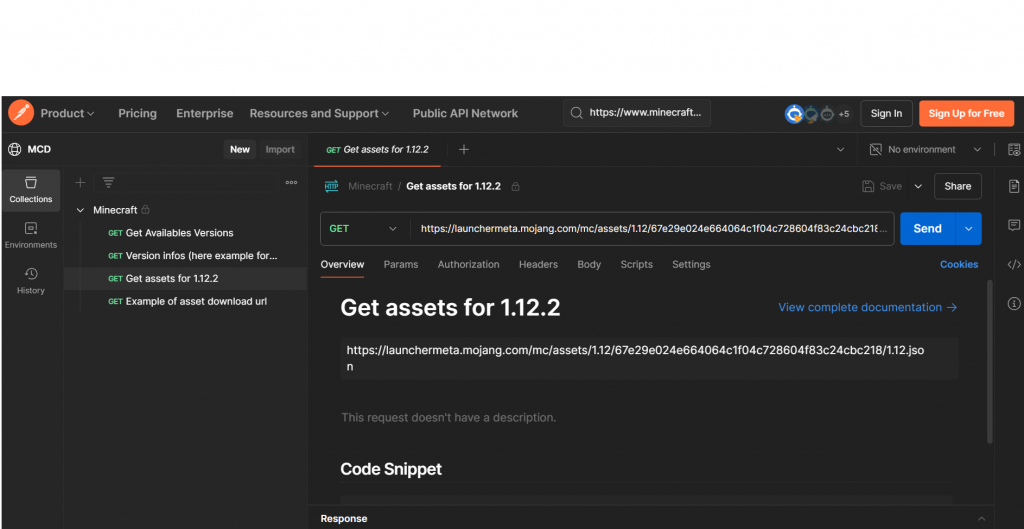Viewport: 1024px width, 529px height.
Task: Click the search magnifier icon
Action: click(x=576, y=113)
